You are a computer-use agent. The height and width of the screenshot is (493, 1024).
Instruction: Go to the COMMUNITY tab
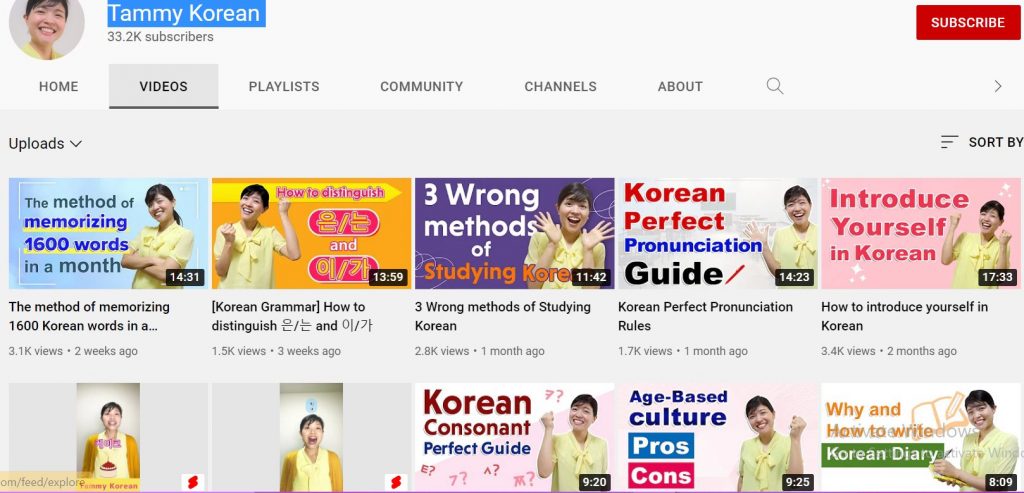tap(422, 86)
